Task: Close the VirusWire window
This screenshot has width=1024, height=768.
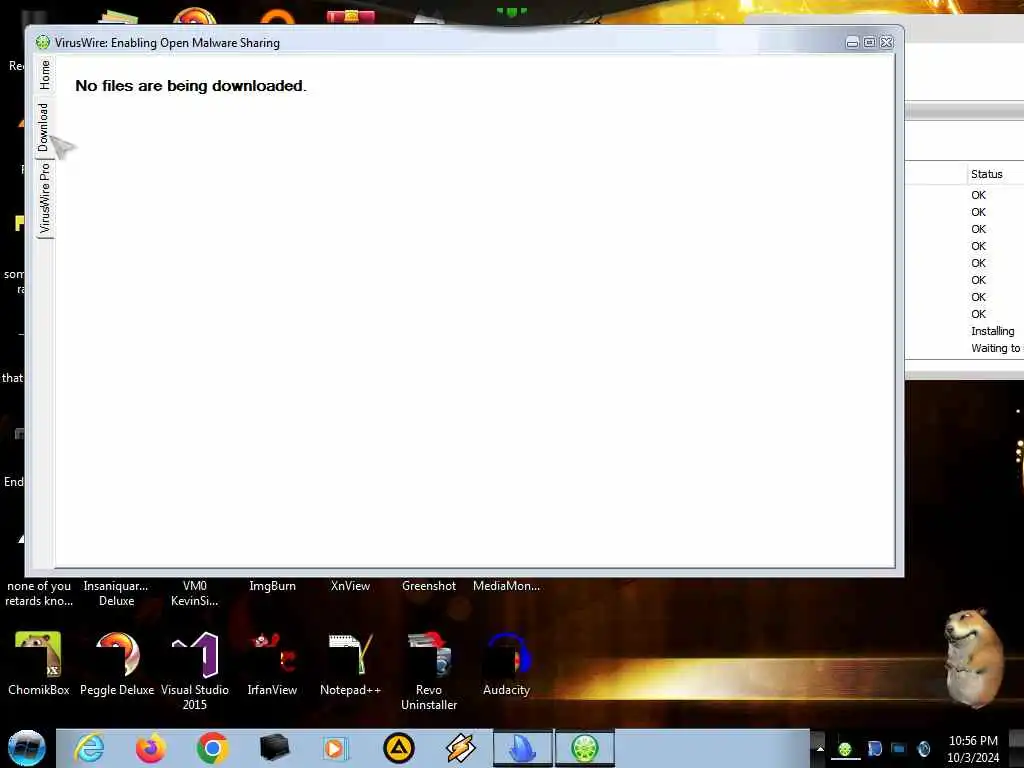Action: 886,42
